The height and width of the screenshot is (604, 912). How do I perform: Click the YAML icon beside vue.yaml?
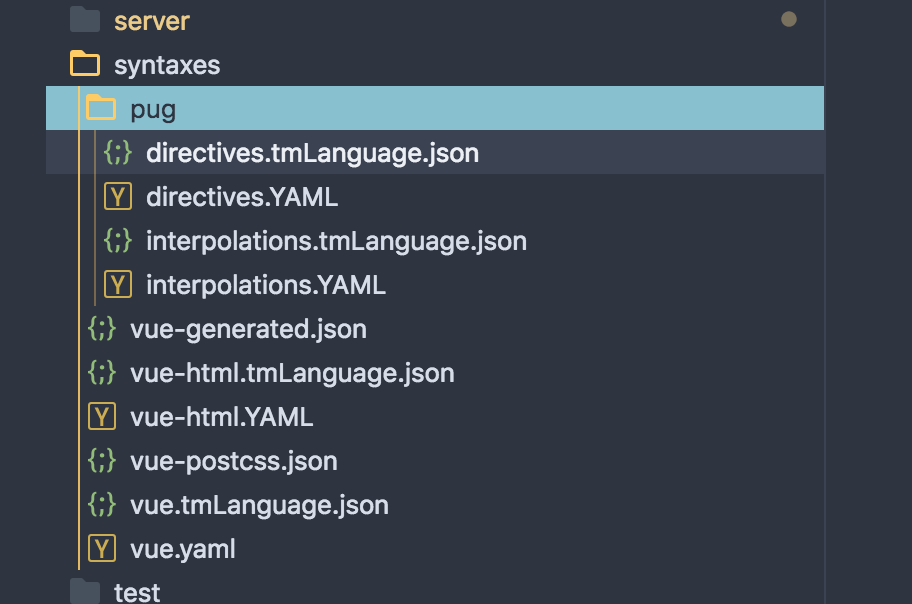[102, 548]
